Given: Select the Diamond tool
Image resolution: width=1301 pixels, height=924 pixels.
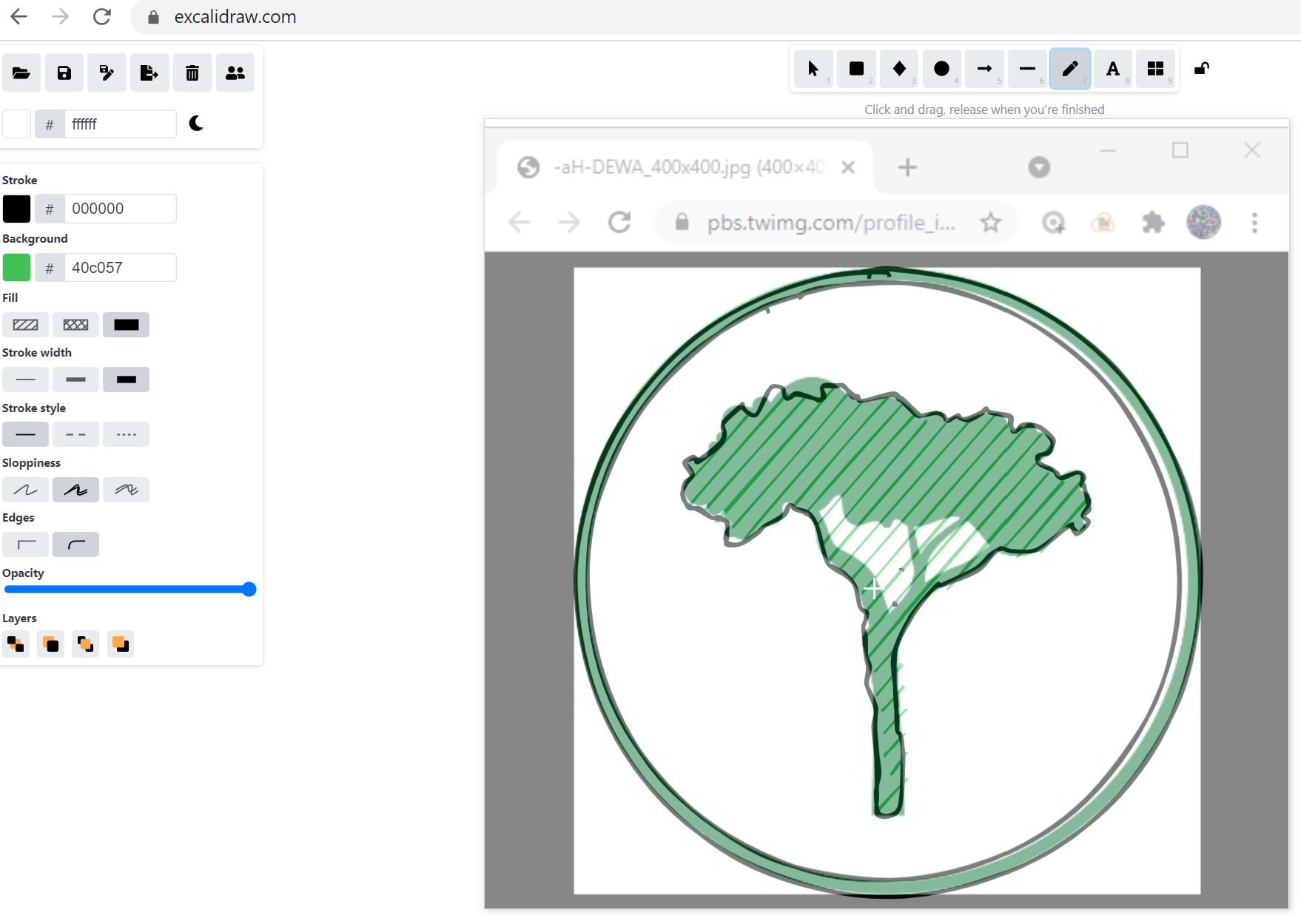Looking at the screenshot, I should [x=899, y=69].
